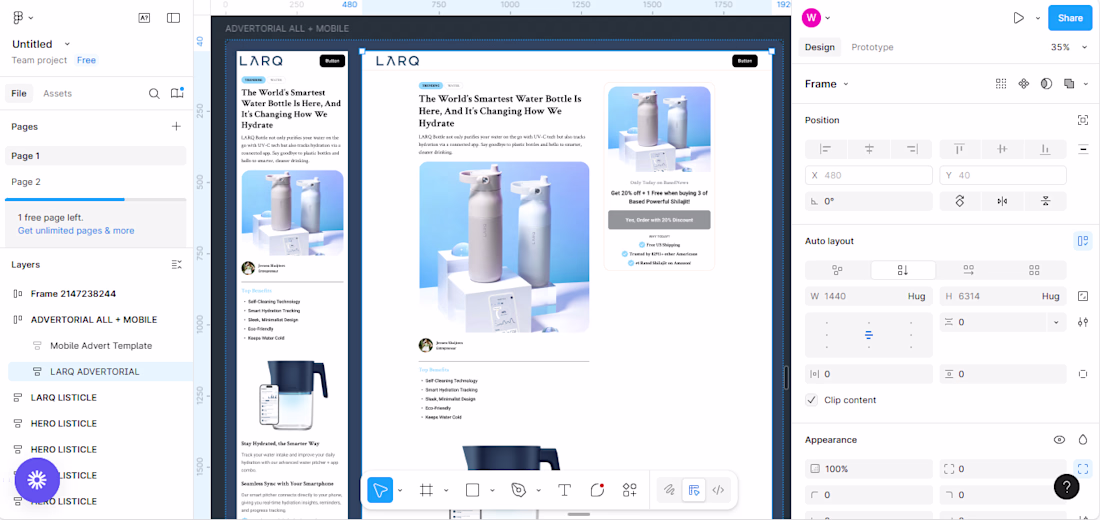Click the blue Share button

point(1070,18)
